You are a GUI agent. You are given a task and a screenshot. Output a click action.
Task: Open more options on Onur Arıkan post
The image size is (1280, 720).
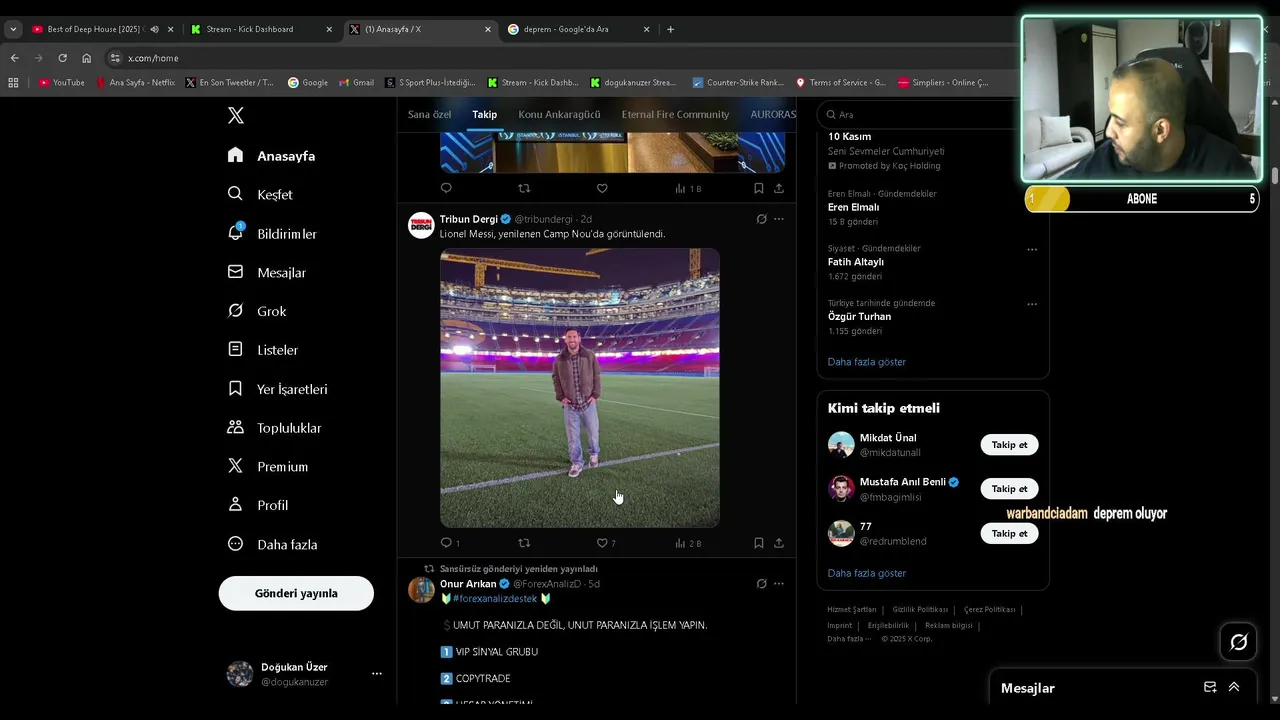coord(779,584)
